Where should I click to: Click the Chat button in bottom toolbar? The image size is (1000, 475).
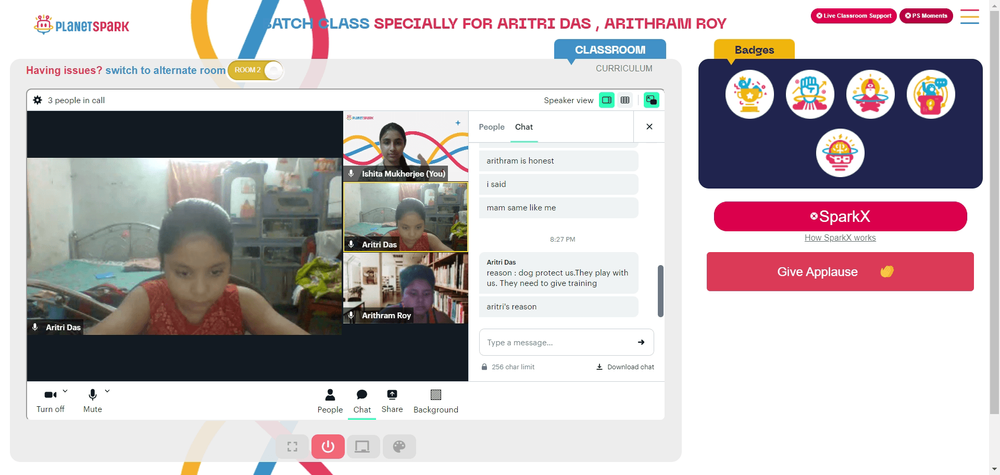362,402
